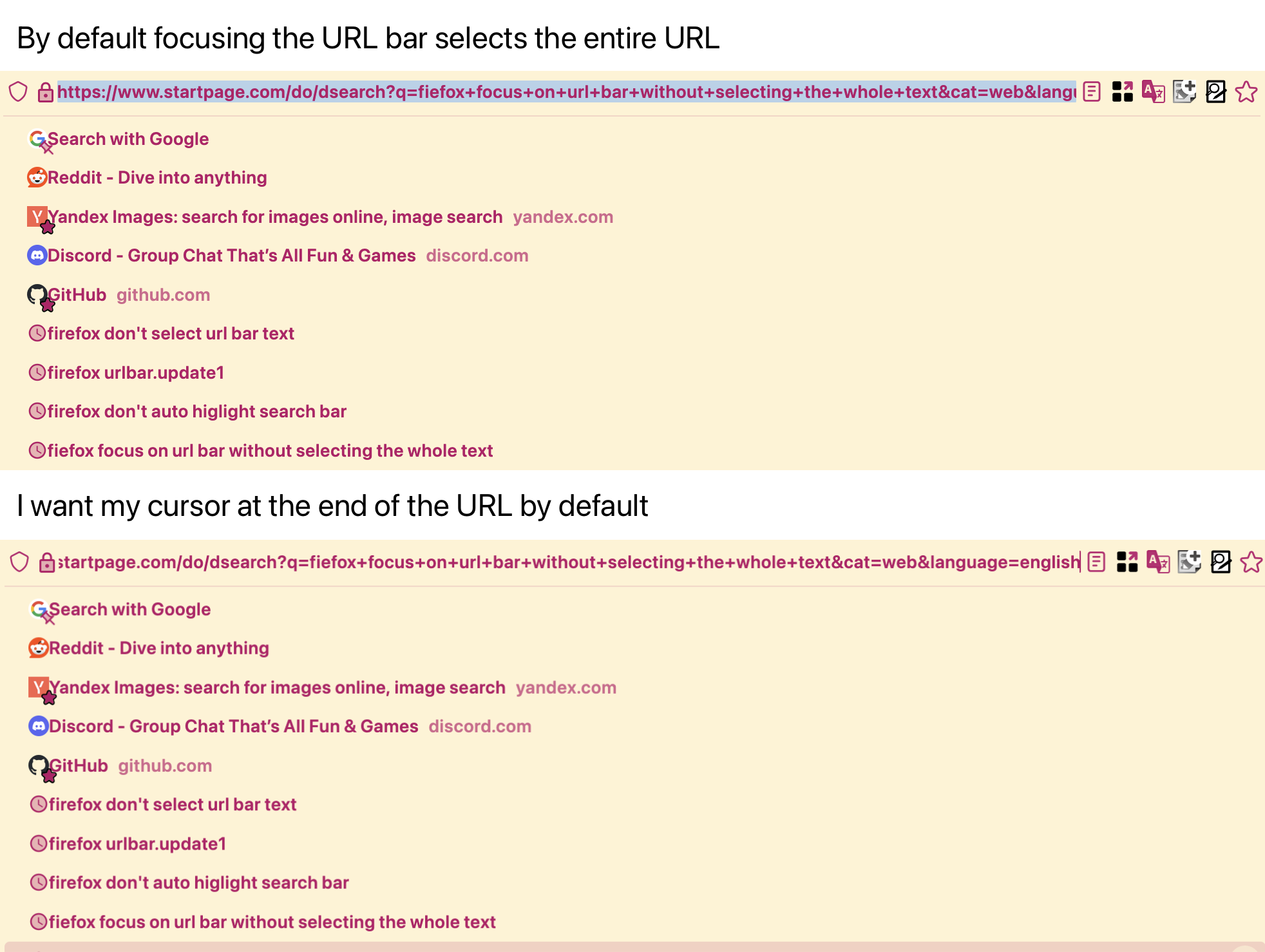This screenshot has height=952, width=1265.
Task: Click the selected URL text in upper address bar
Action: click(x=566, y=92)
